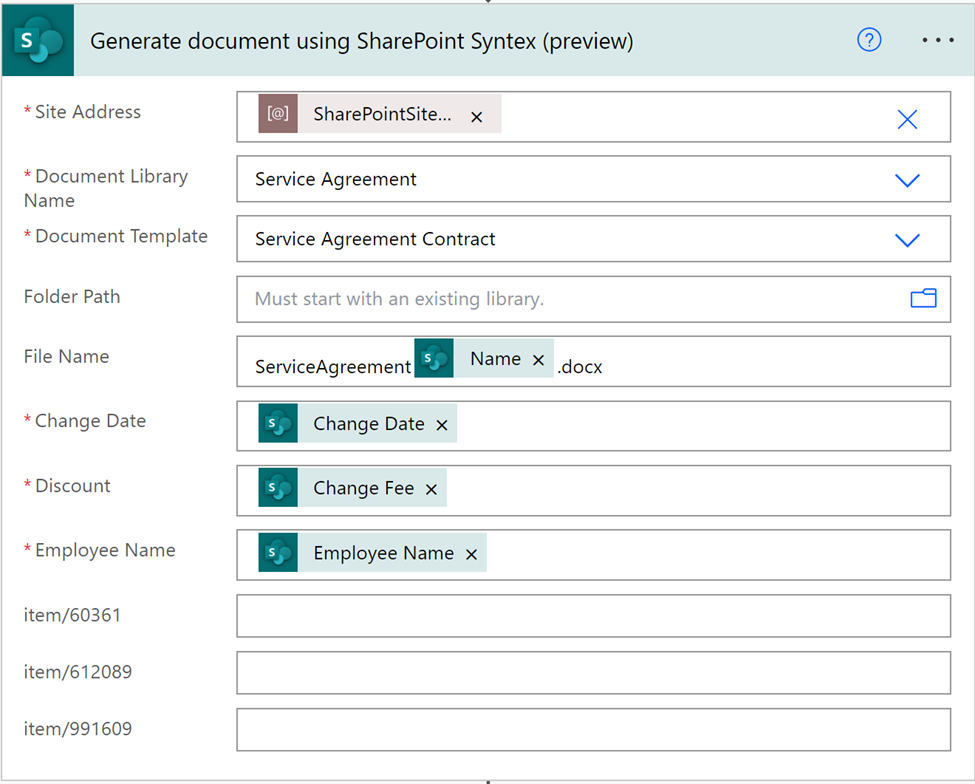Click the Folder Path input field
The height and width of the screenshot is (784, 975).
pyautogui.click(x=570, y=299)
